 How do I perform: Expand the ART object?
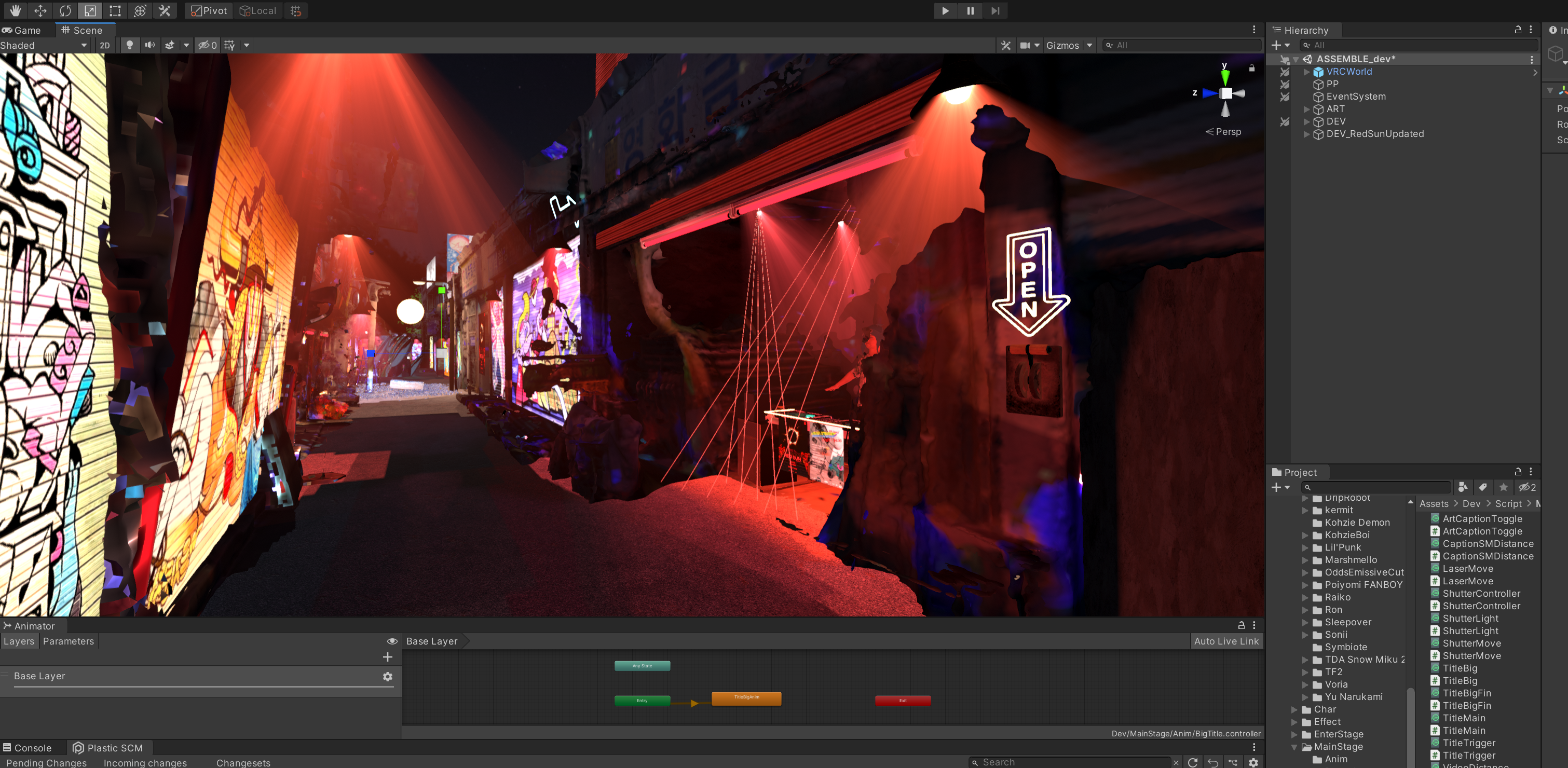[x=1306, y=109]
